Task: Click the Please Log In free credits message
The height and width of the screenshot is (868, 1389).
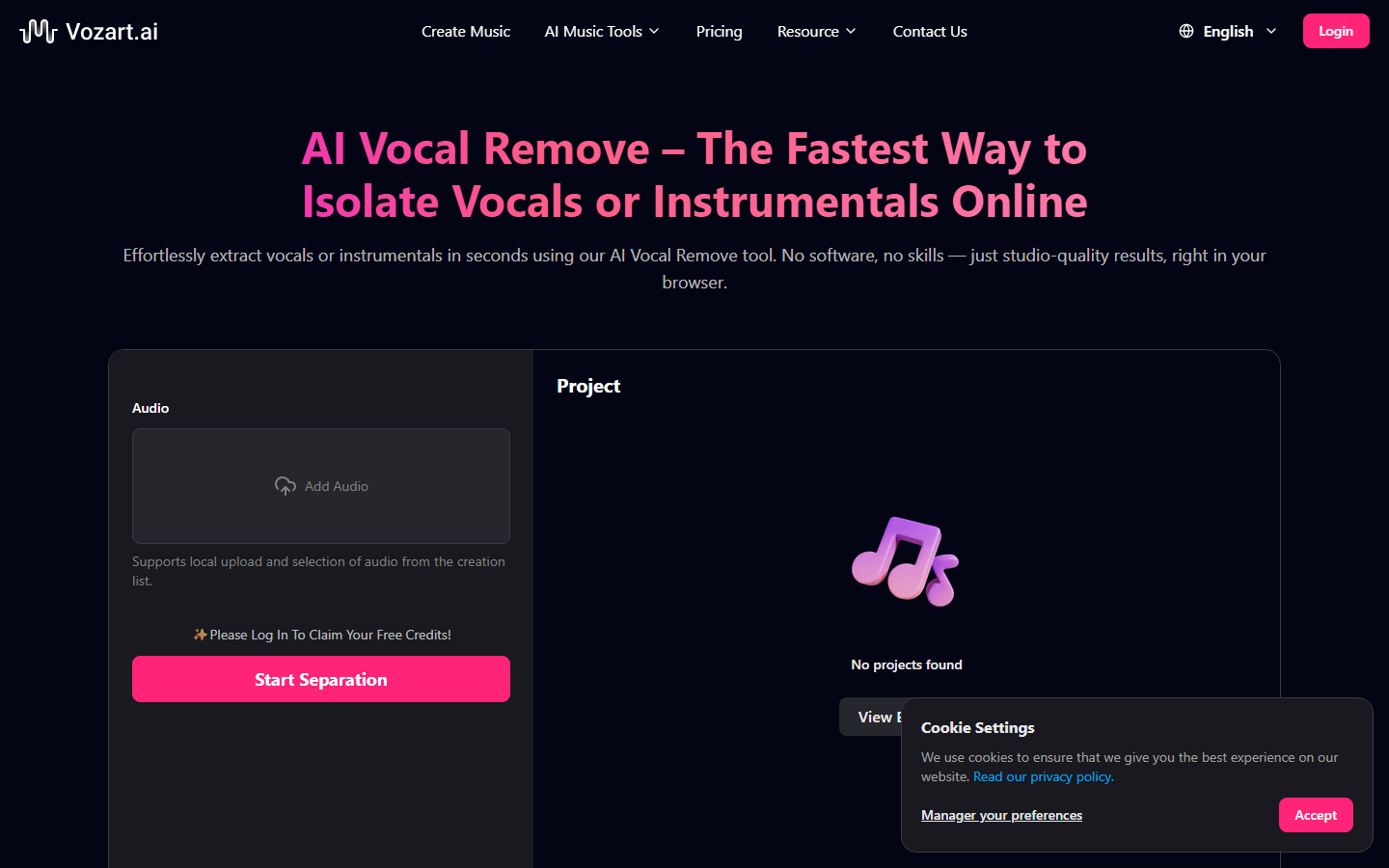Action: tap(321, 634)
